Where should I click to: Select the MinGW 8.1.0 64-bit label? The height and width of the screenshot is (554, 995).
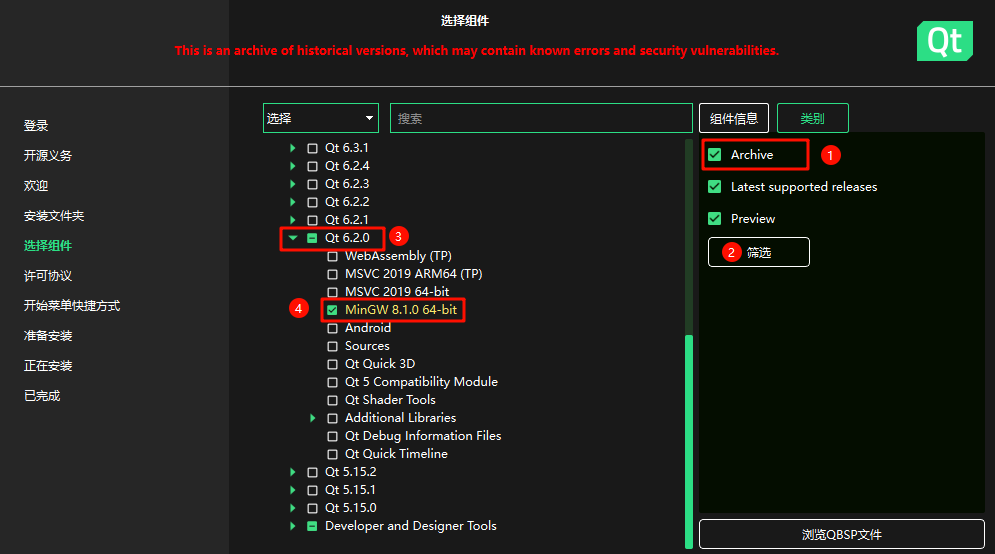click(x=401, y=310)
